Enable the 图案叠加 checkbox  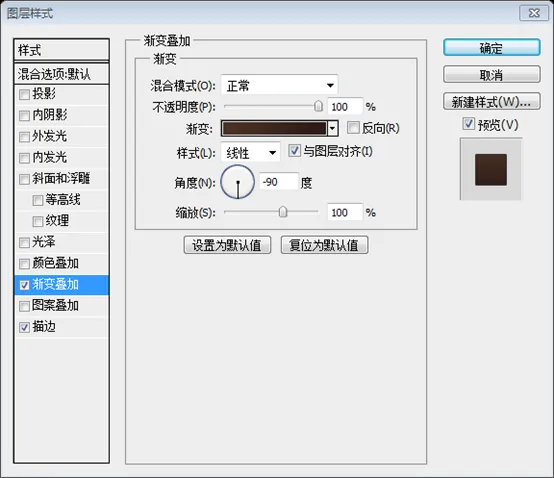click(24, 306)
